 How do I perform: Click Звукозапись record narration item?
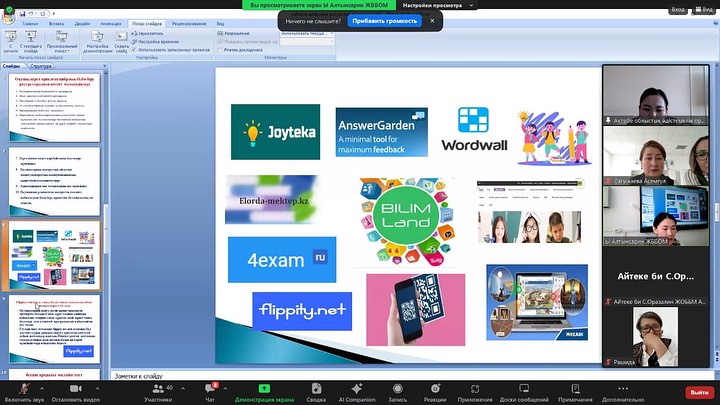coord(148,34)
